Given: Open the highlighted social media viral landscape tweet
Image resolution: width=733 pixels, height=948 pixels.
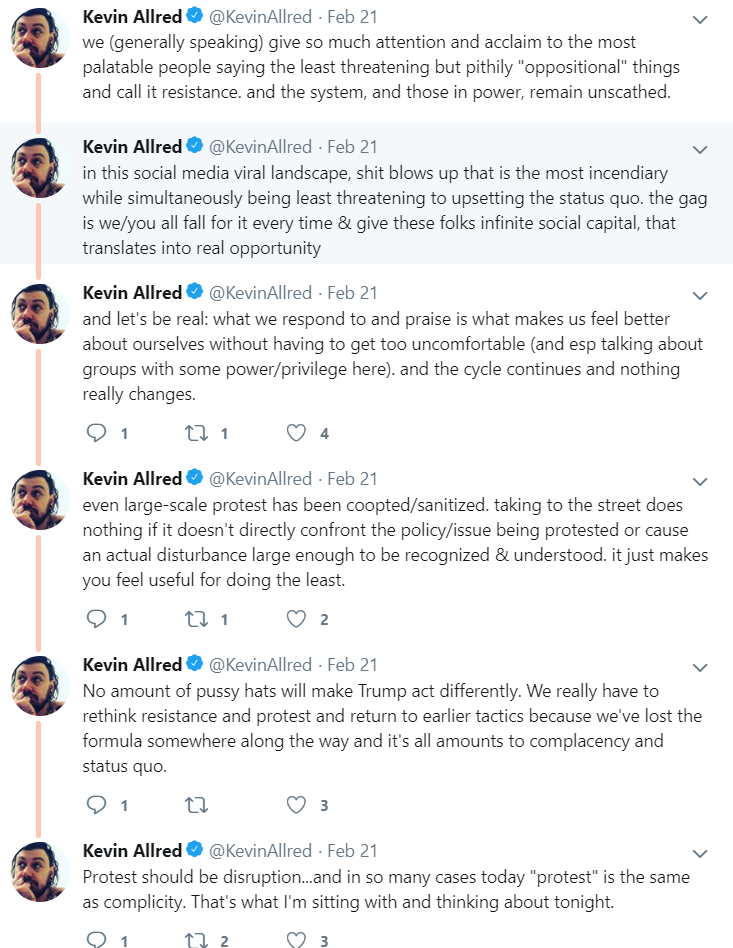Looking at the screenshot, I should 366,193.
